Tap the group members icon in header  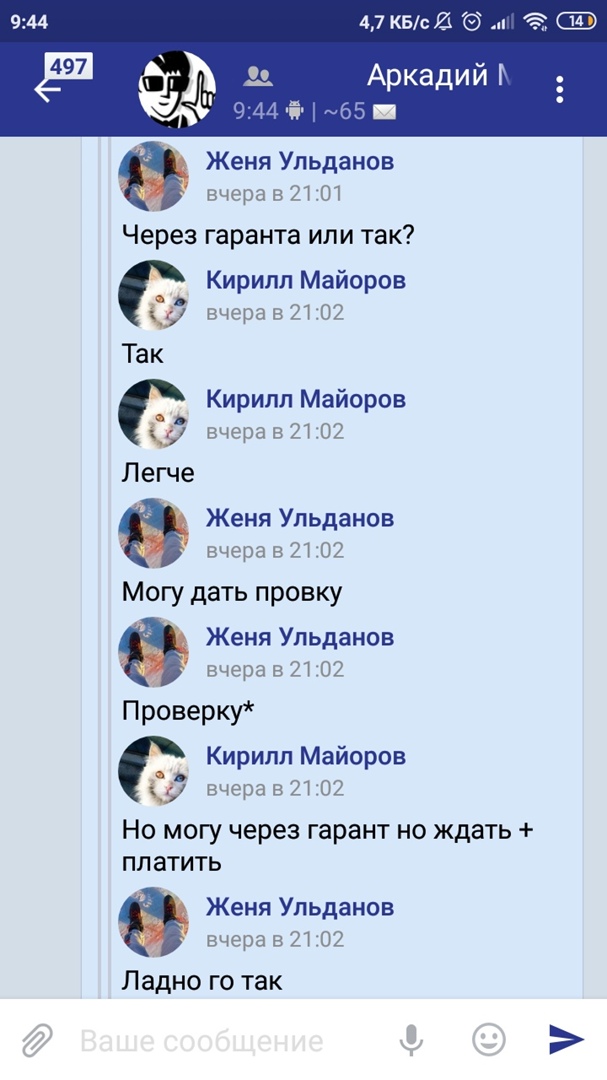258,76
